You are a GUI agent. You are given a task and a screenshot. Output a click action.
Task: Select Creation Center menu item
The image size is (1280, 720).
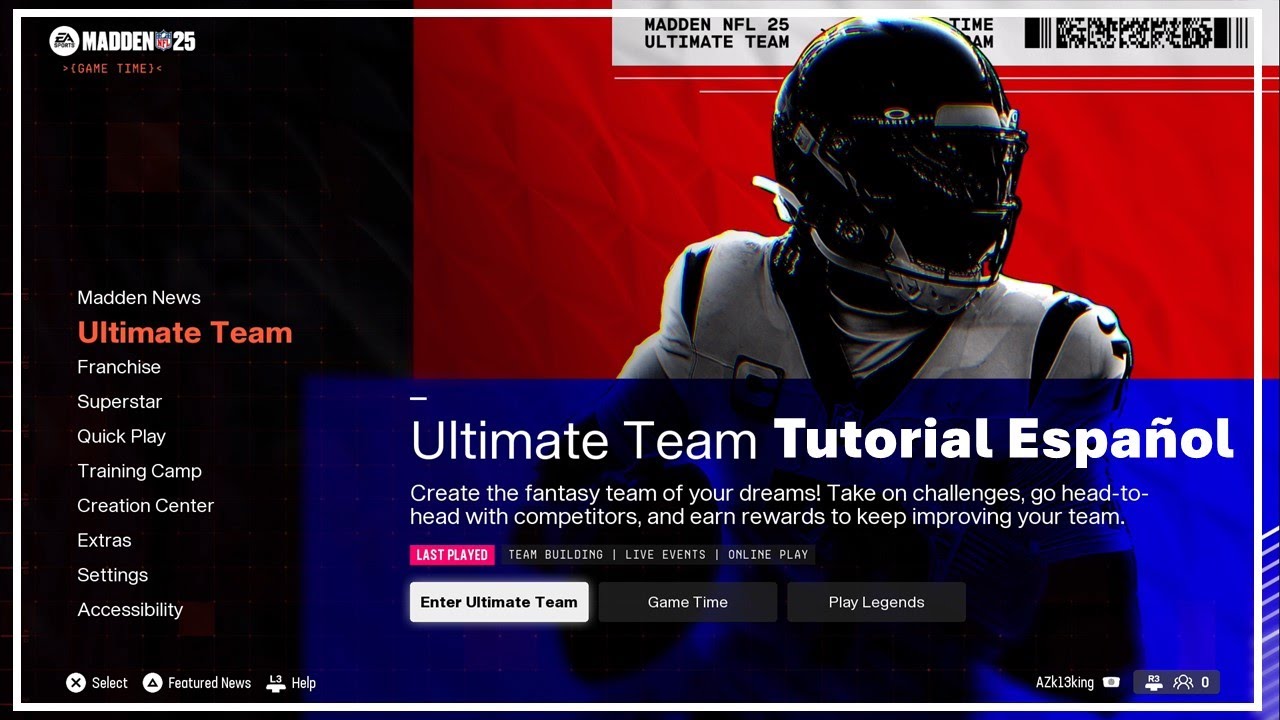[x=145, y=506]
